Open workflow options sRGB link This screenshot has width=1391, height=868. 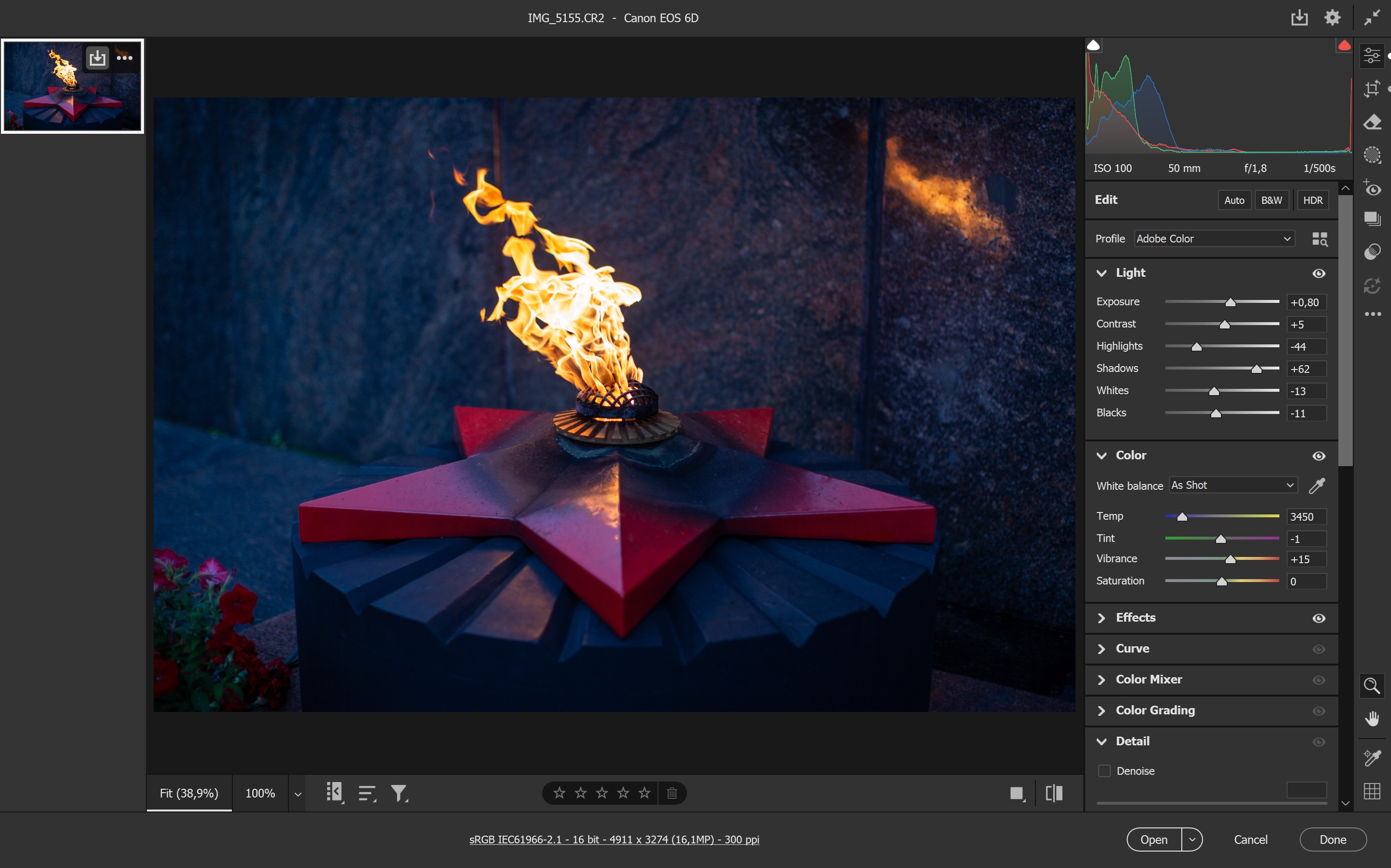coord(614,840)
